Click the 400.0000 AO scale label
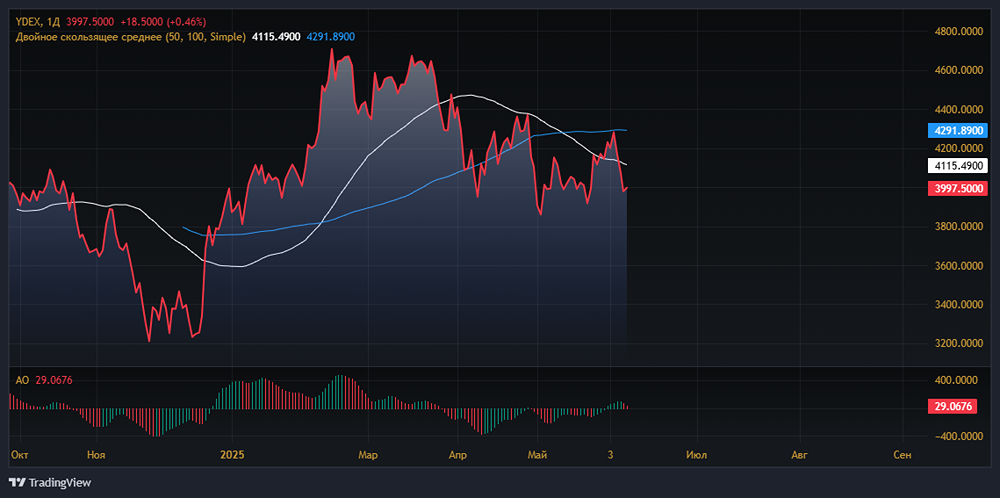This screenshot has width=1000, height=498. click(x=956, y=381)
